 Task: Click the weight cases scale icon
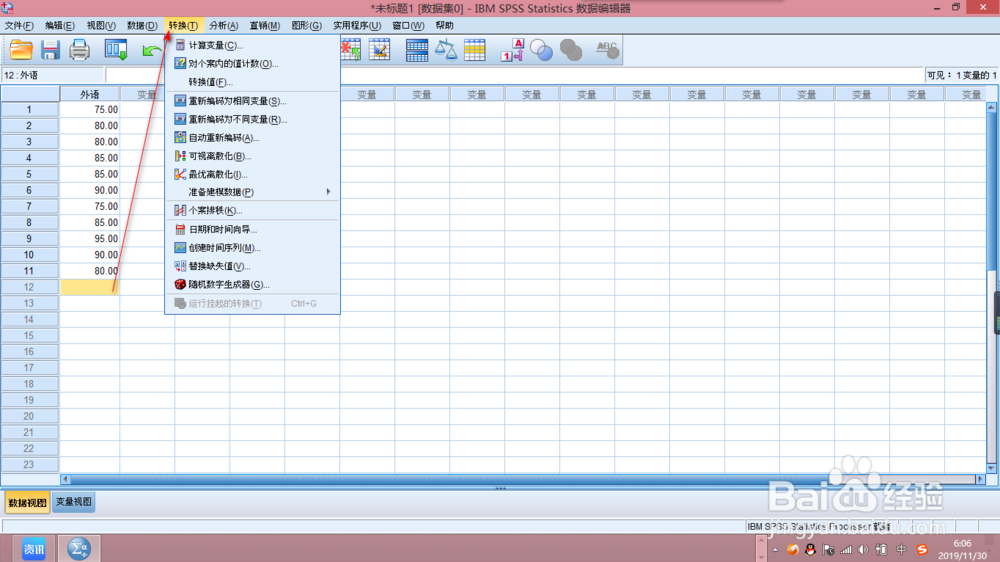pos(446,50)
